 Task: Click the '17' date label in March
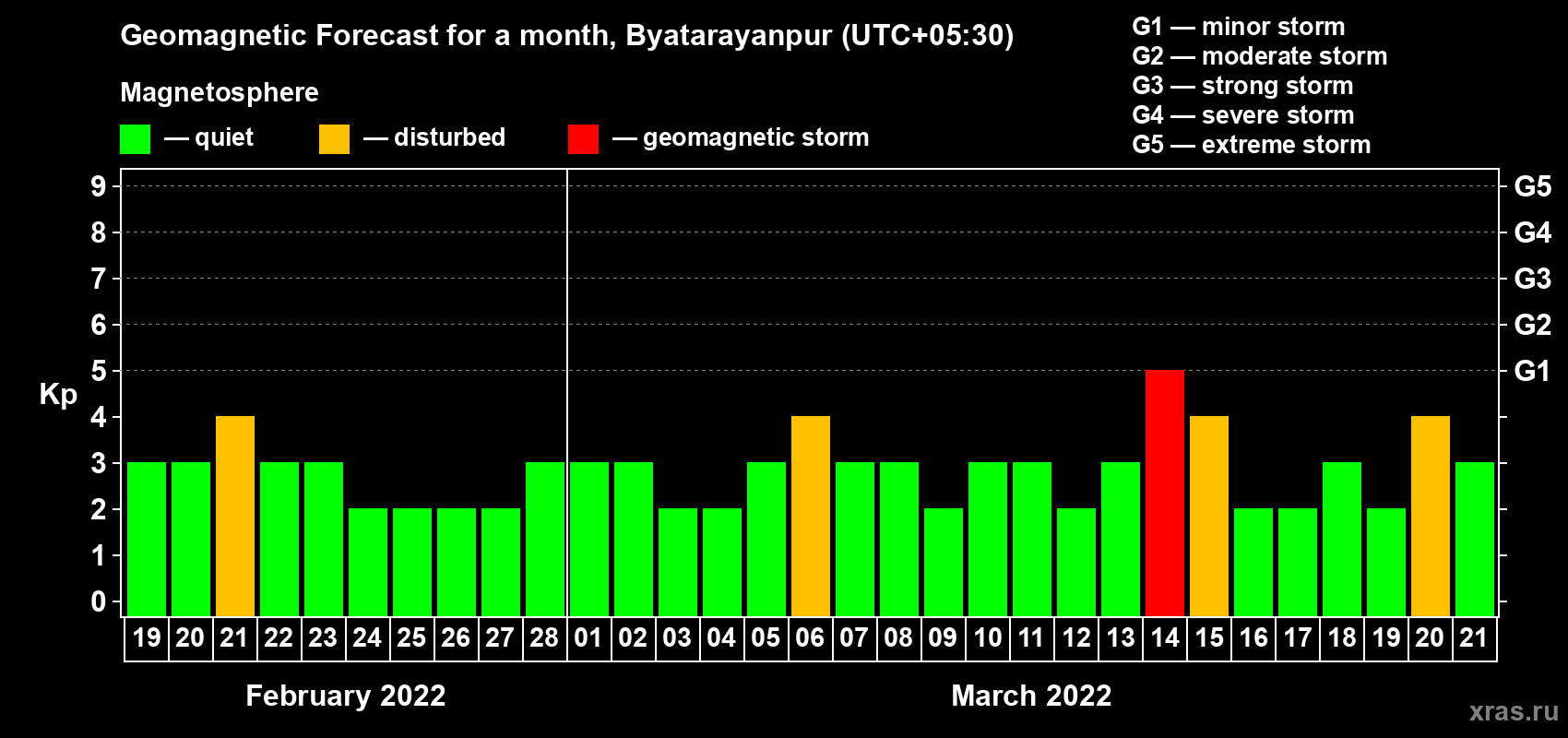1298,638
